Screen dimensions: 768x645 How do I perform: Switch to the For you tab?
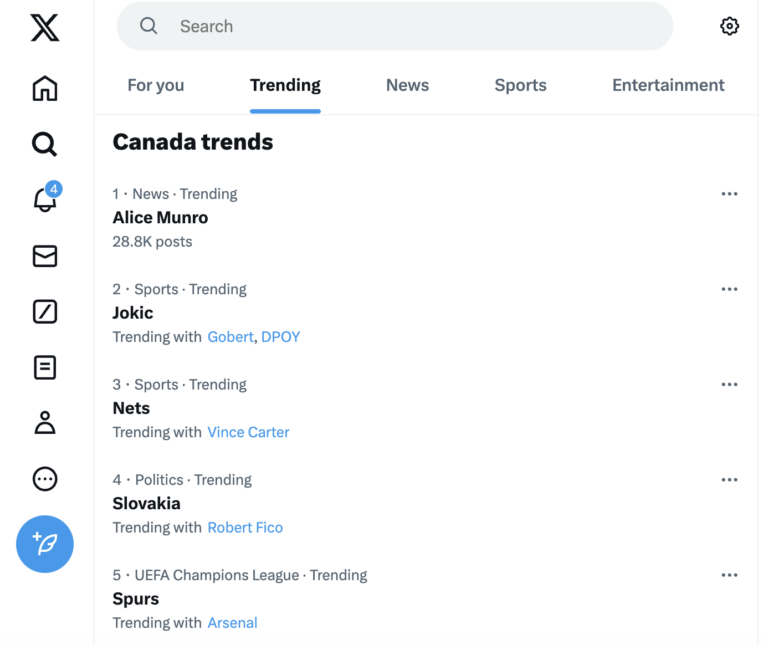[x=156, y=85]
